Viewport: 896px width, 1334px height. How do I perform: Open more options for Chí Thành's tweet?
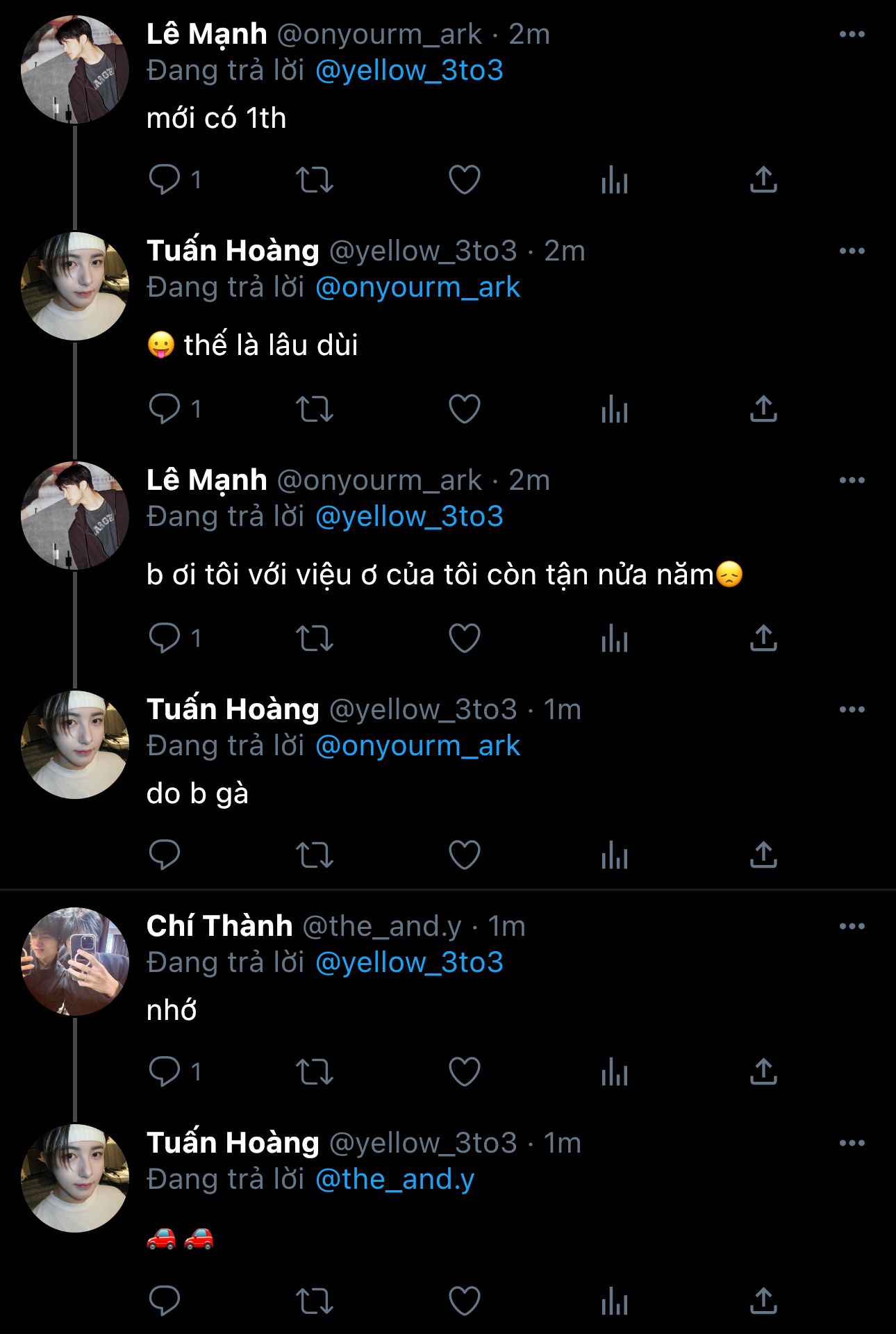[852, 926]
